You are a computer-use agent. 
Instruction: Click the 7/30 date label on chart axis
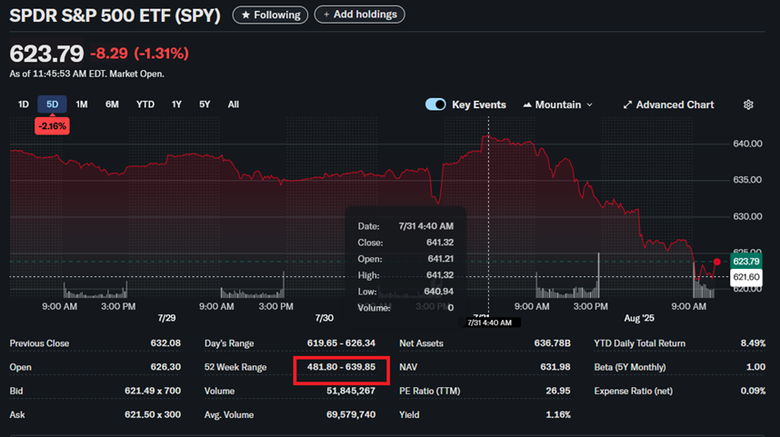[x=324, y=318]
